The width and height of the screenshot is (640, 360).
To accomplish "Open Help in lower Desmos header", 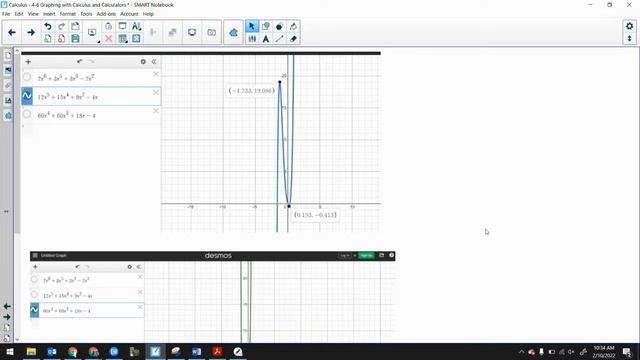I will pyautogui.click(x=391, y=256).
